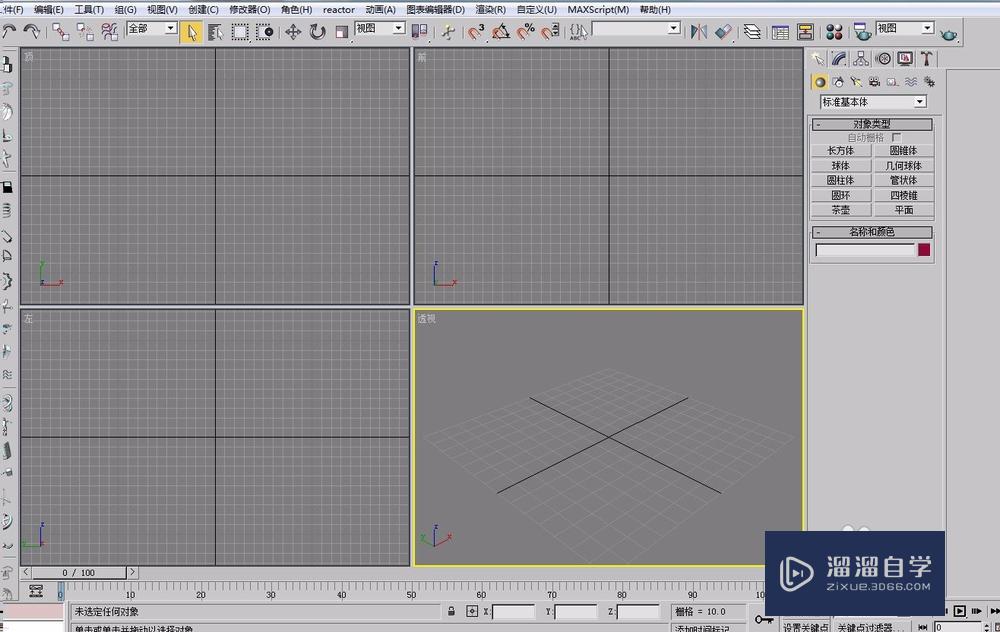Click Bind to Space Warp icon

pyautogui.click(x=110, y=31)
